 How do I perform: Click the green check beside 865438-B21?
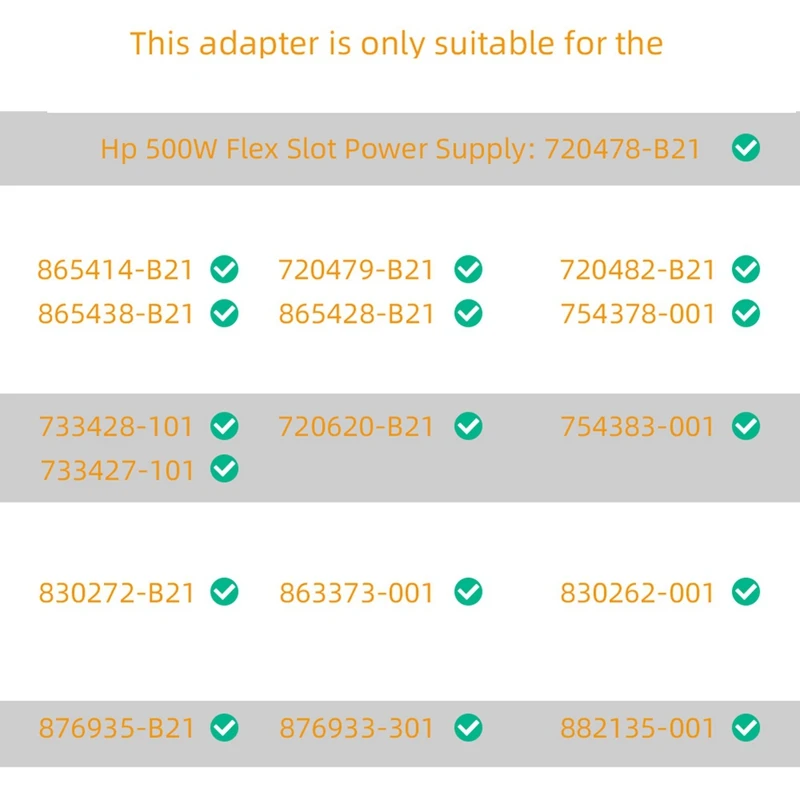224,313
